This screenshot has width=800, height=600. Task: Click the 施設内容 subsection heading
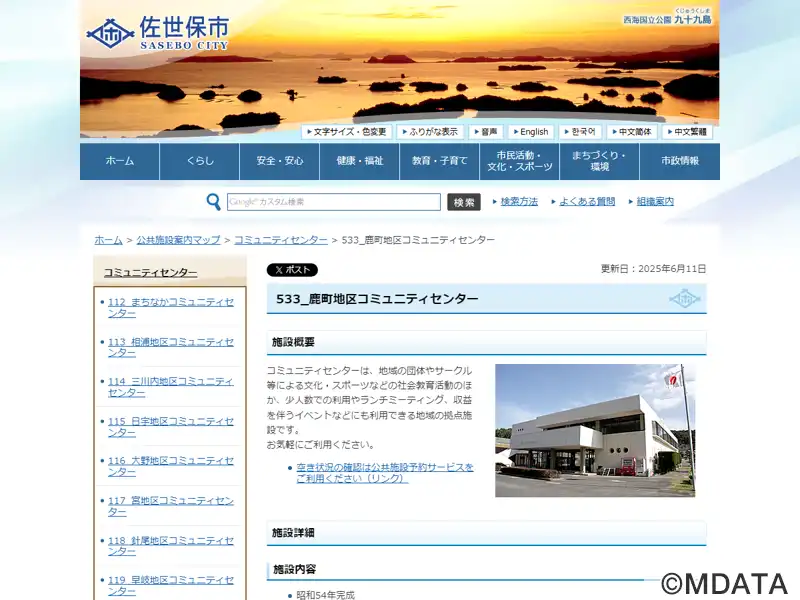294,569
